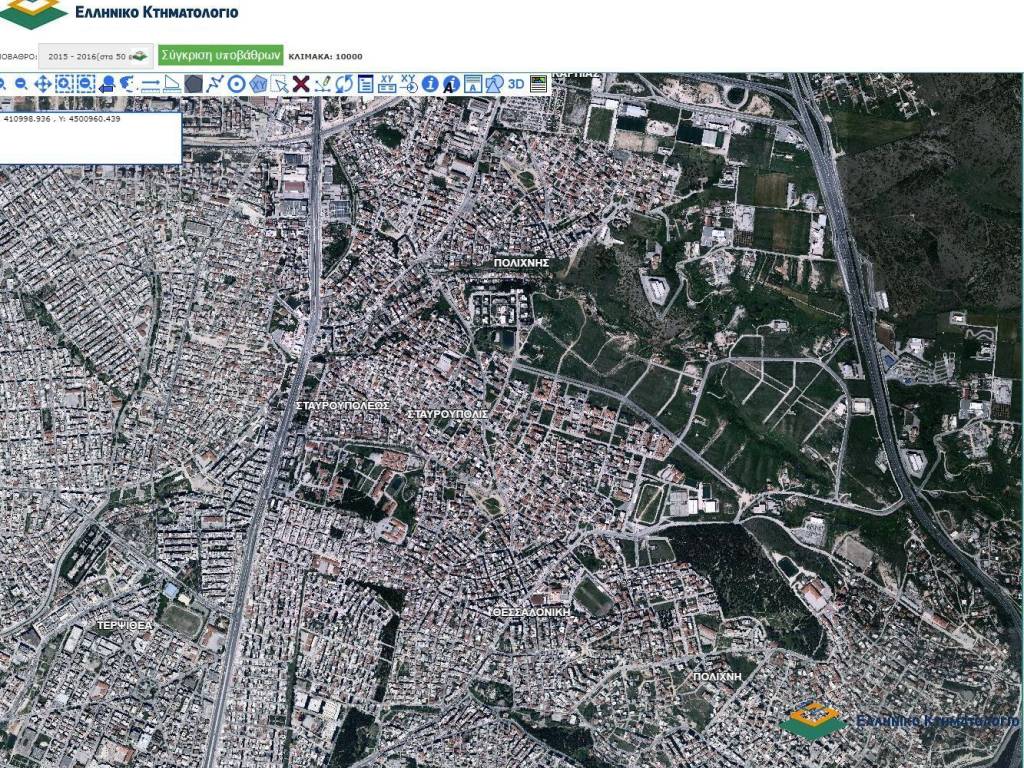Select the measure area triangle tool

pos(172,84)
